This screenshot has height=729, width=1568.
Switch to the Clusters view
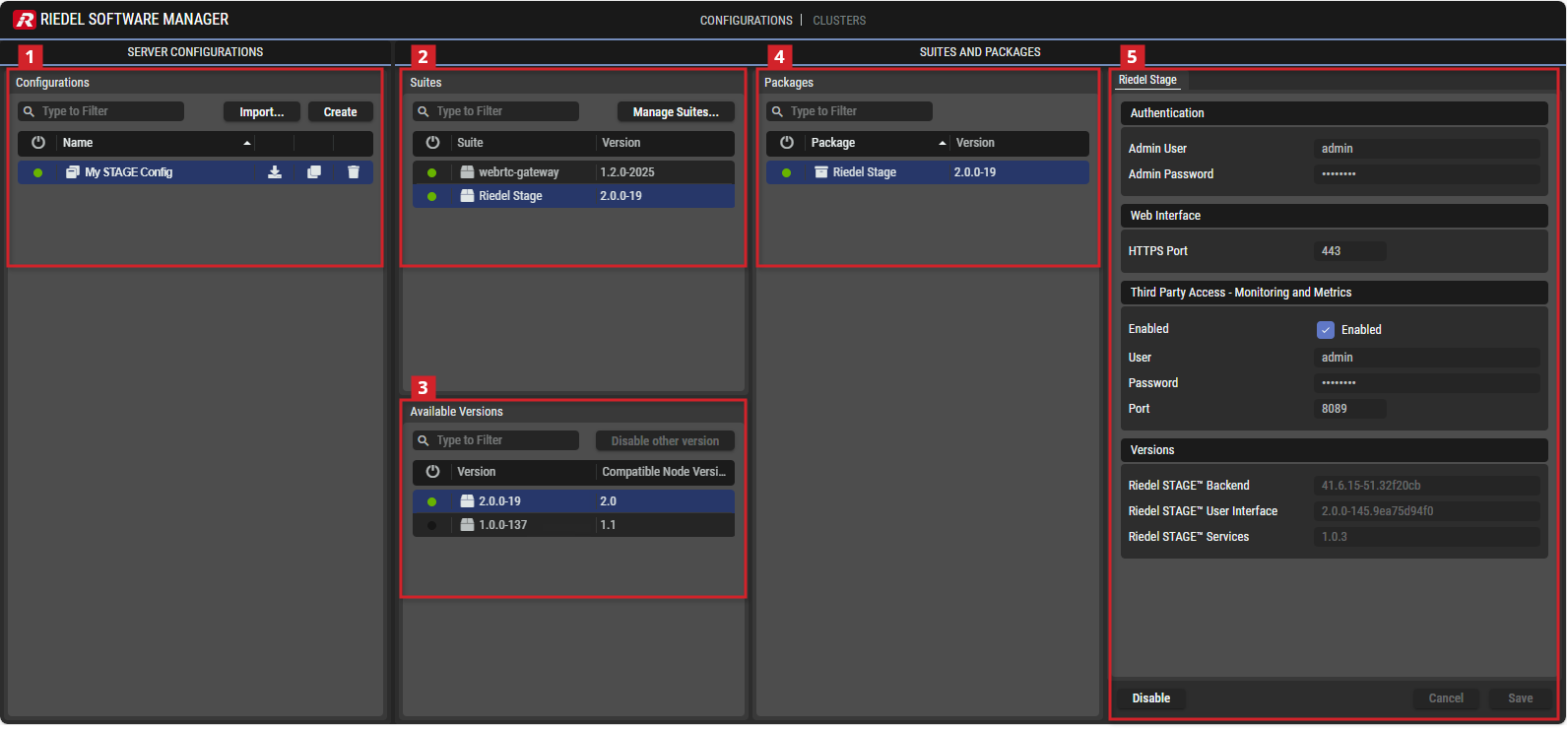[839, 20]
